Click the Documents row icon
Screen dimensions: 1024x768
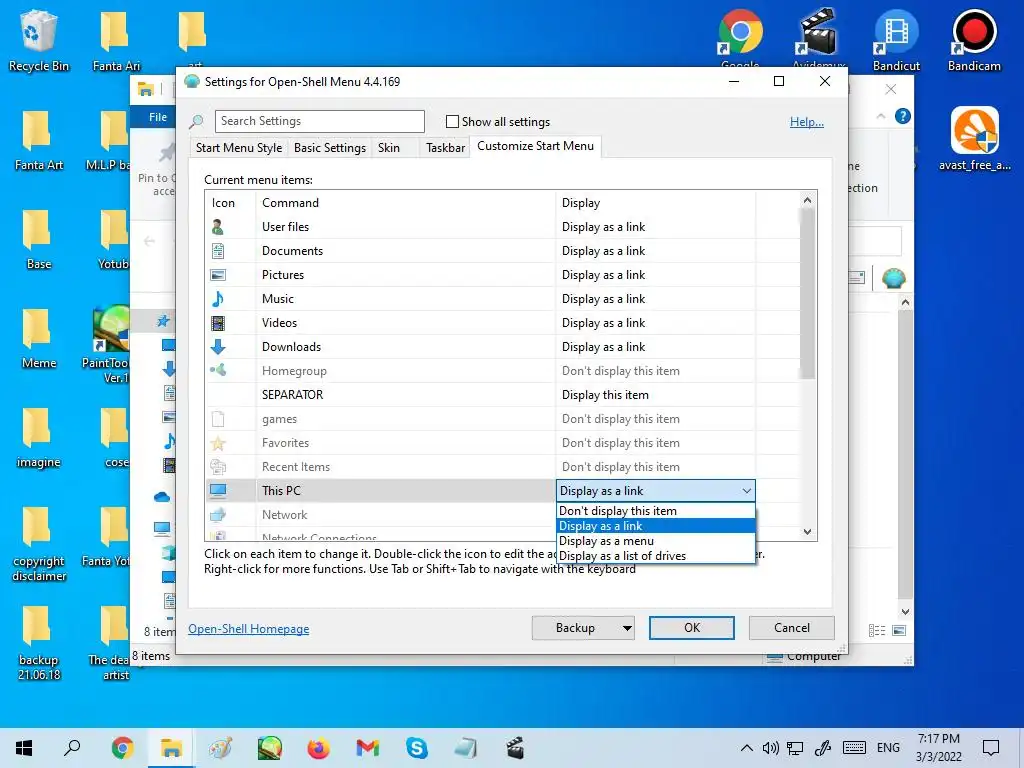(217, 251)
